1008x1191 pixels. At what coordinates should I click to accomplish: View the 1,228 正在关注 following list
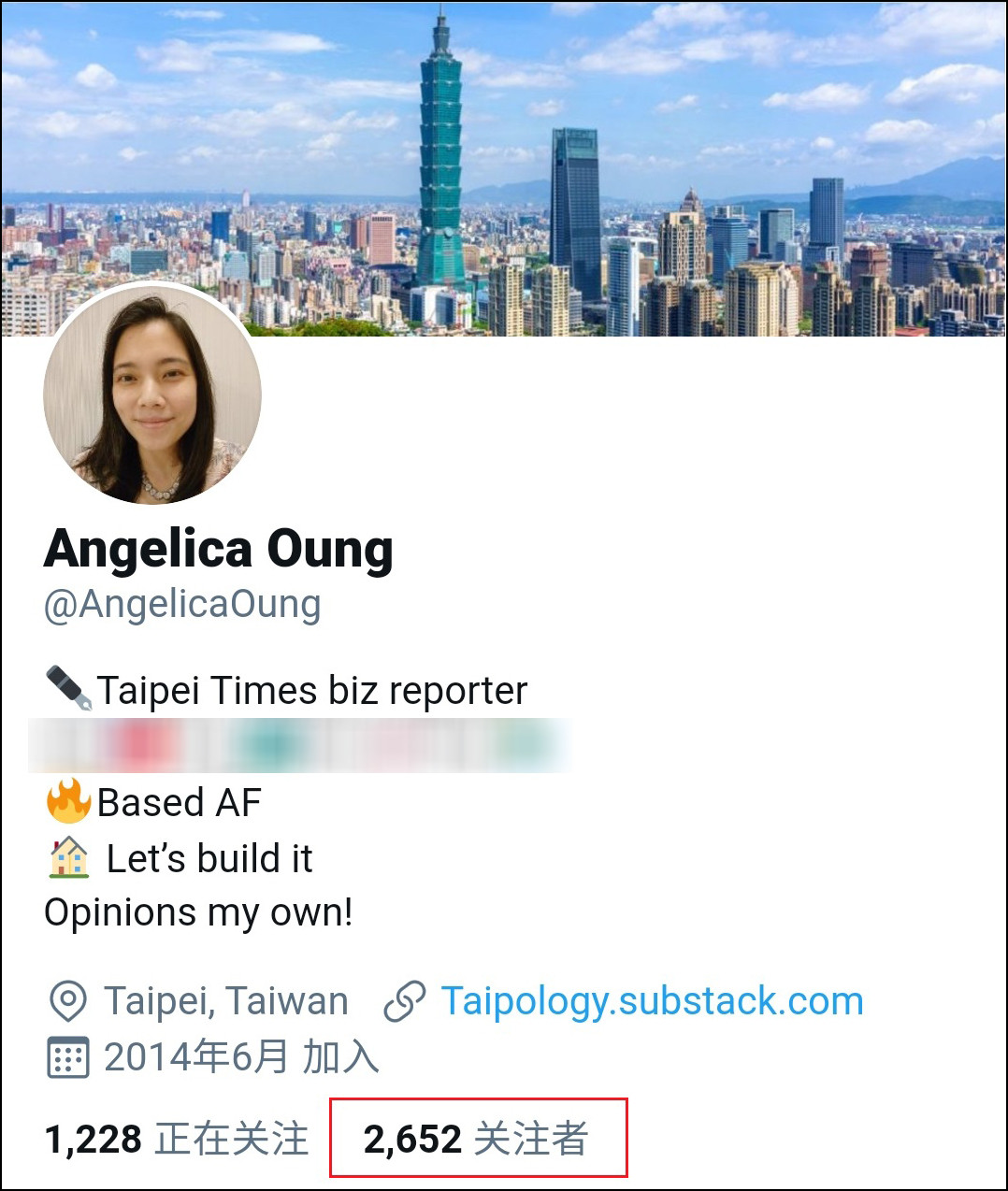(177, 1139)
